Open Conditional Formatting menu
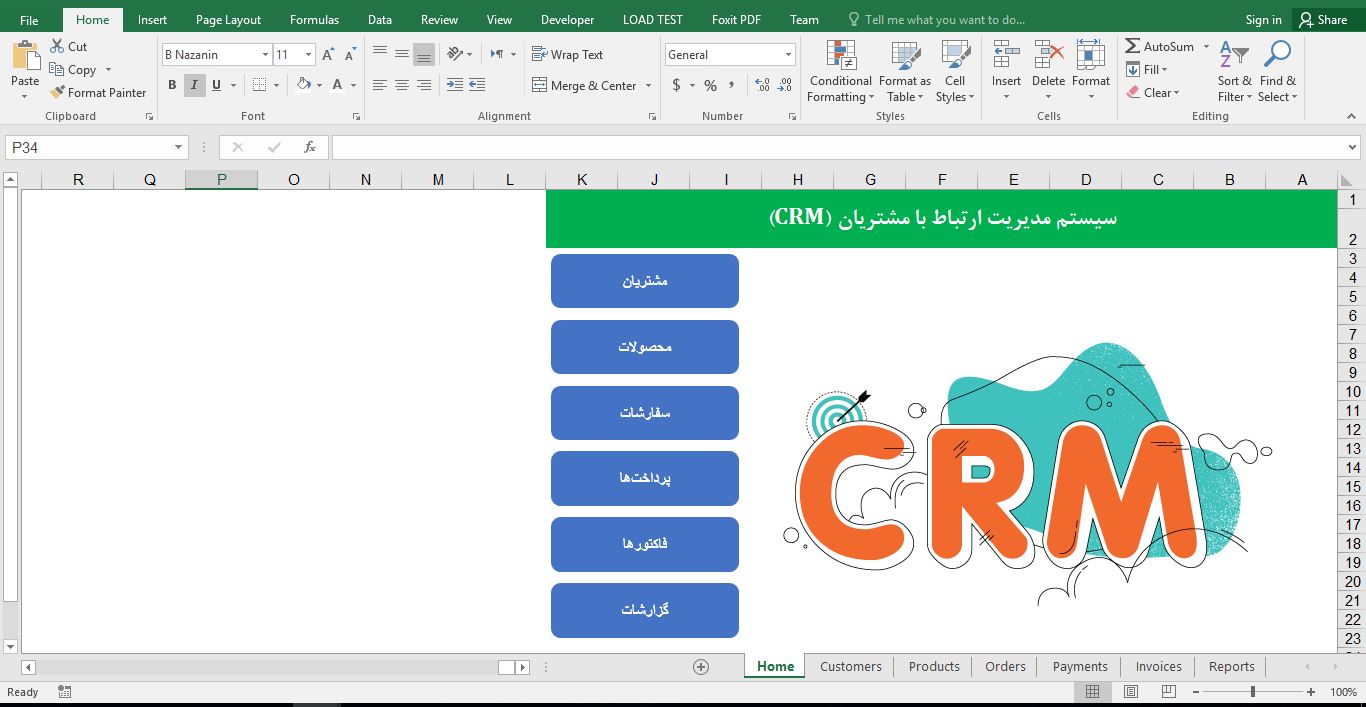 click(x=841, y=72)
